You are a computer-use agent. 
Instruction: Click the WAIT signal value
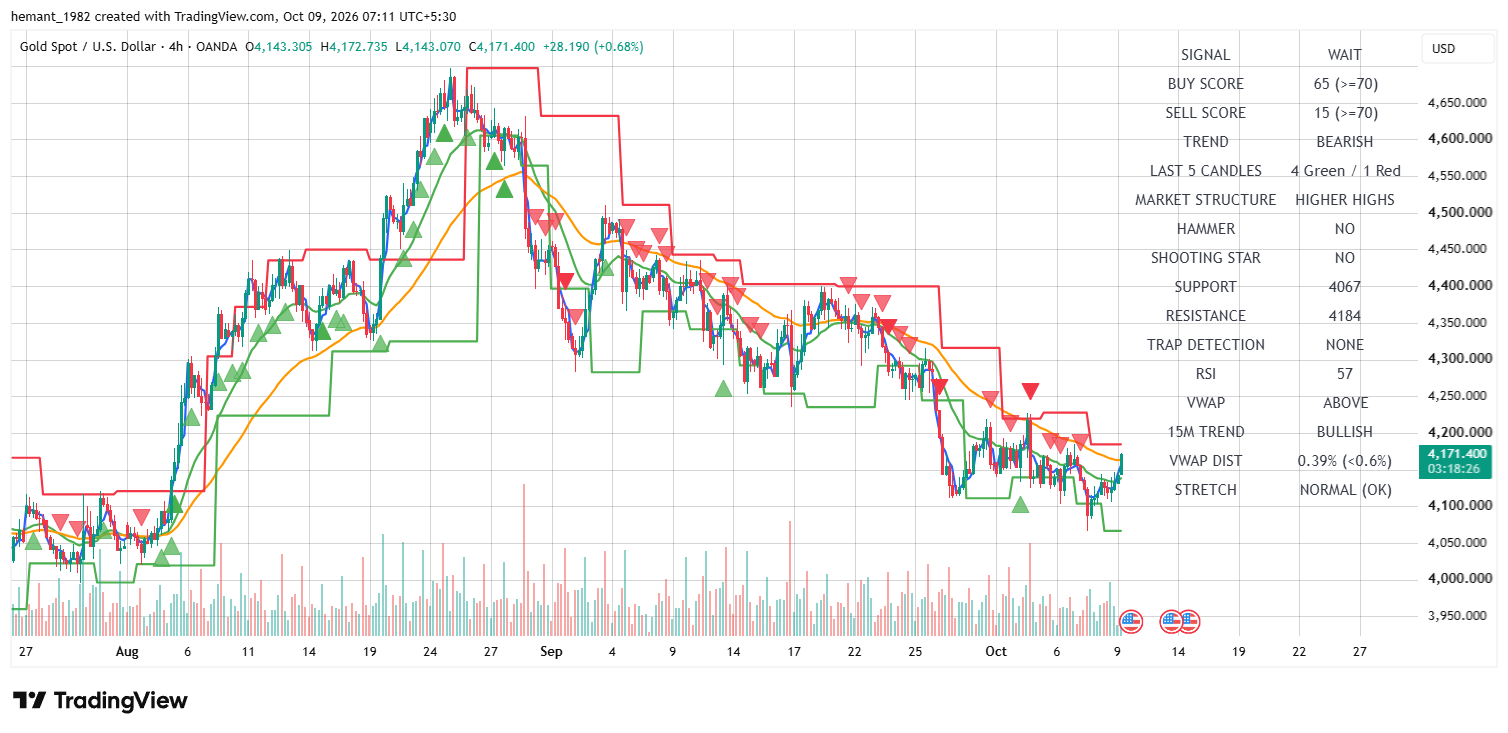(1344, 55)
